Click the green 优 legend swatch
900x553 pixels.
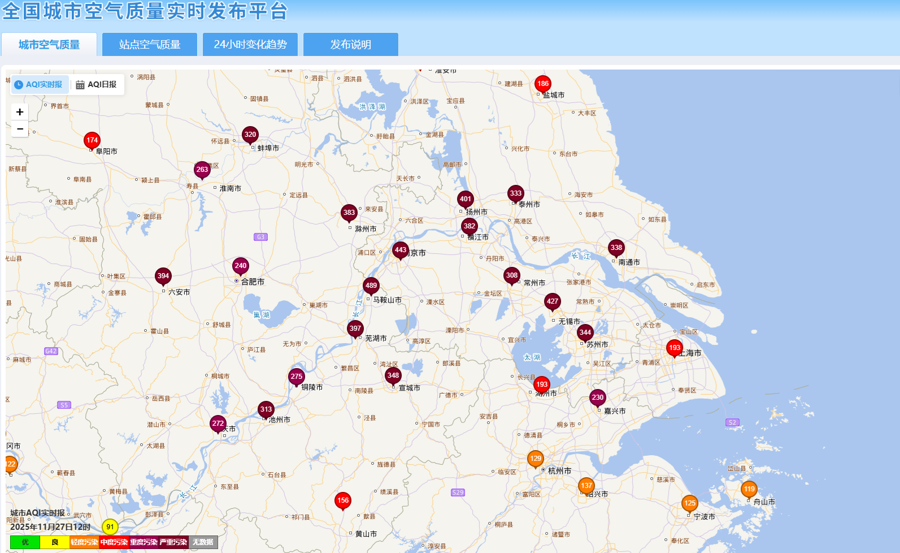(x=25, y=542)
